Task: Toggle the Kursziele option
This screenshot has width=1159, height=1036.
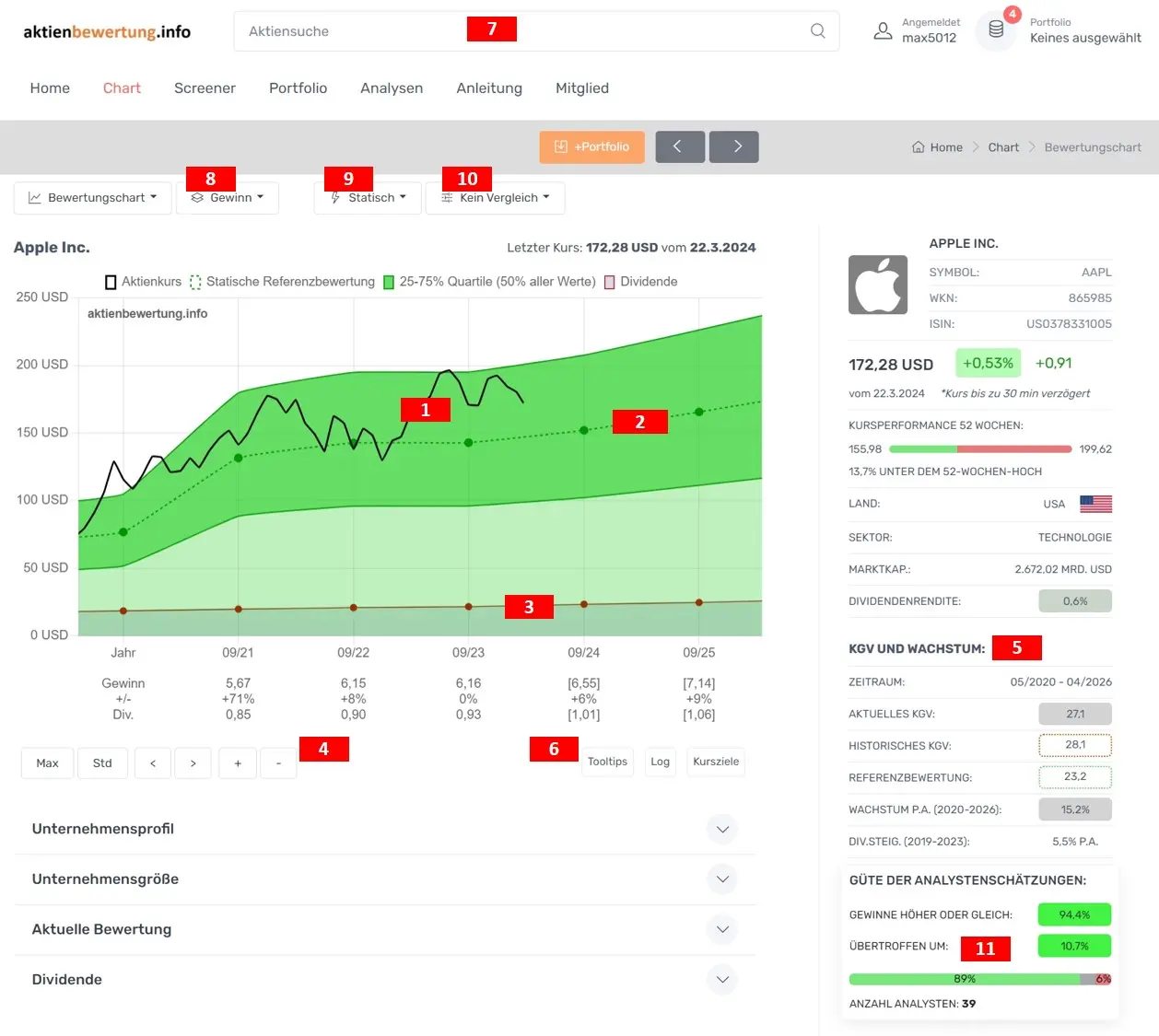Action: point(716,762)
